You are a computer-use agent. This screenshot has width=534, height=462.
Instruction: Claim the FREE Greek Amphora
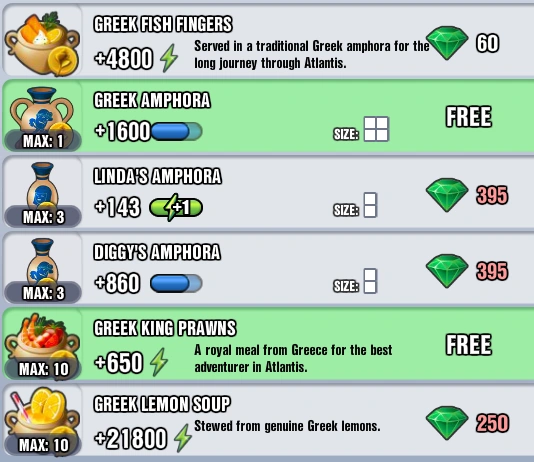click(x=469, y=117)
